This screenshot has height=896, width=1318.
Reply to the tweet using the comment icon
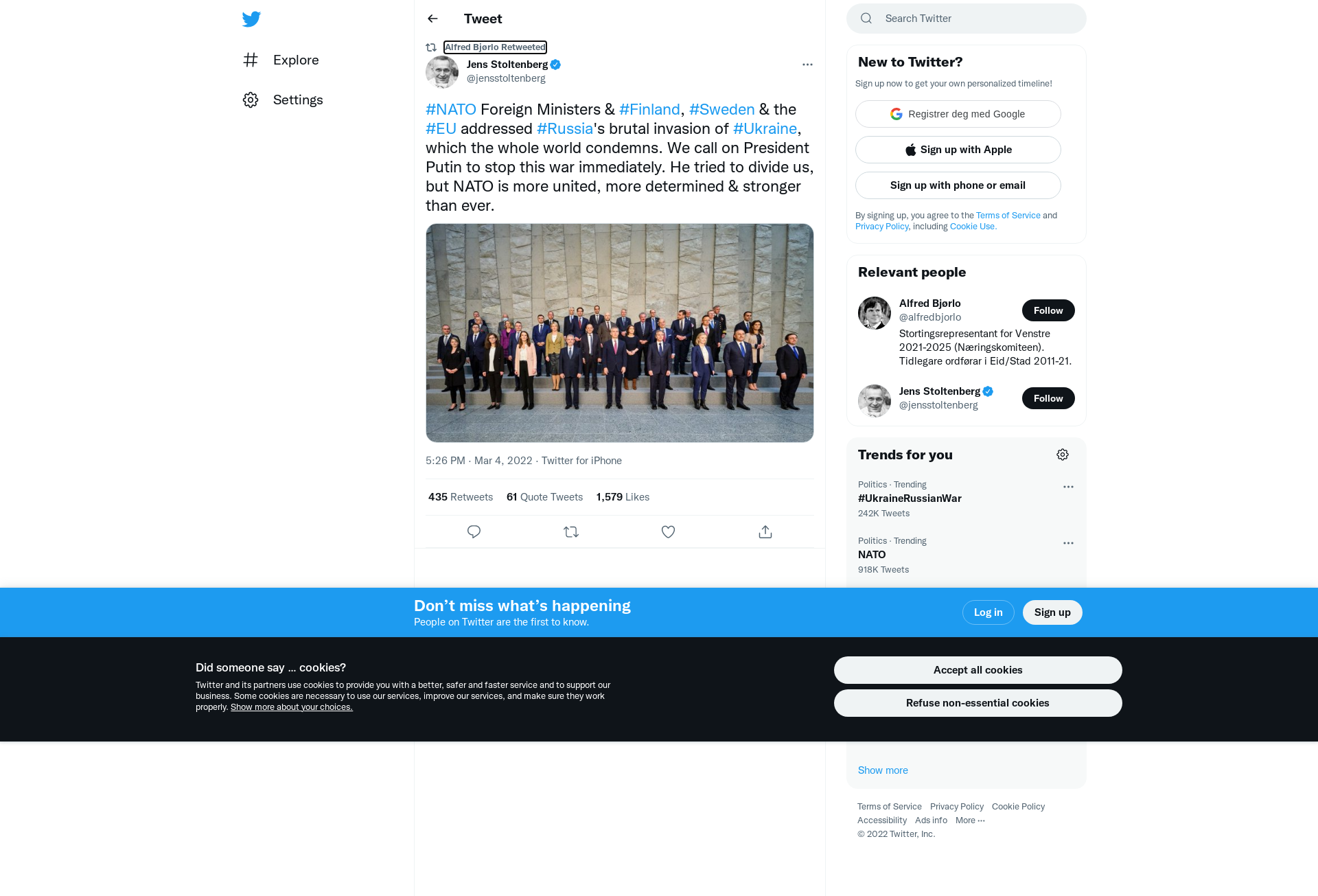point(474,531)
